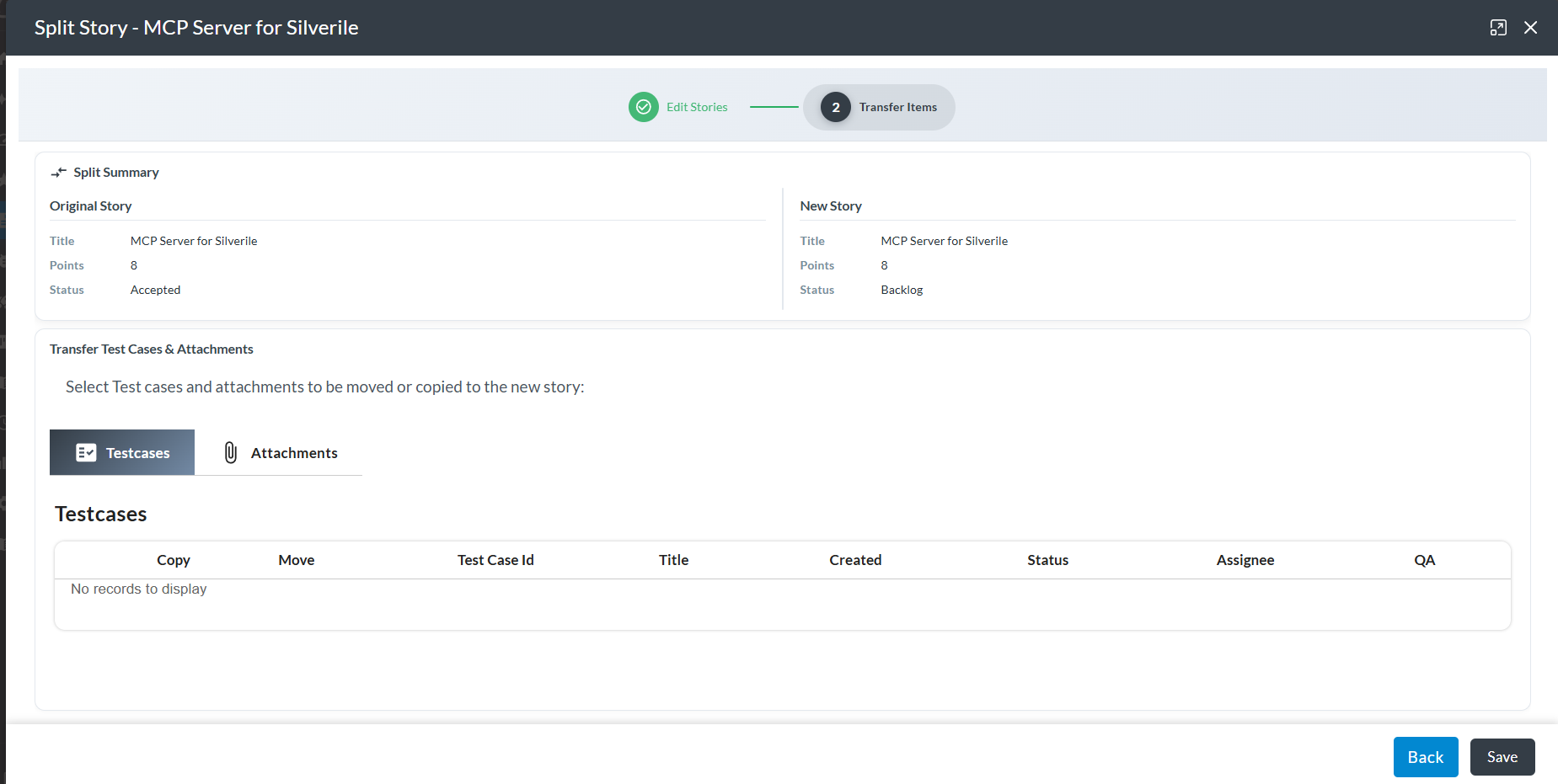Click the step 2 number circle
Screen dimensions: 1558x784
coord(835,107)
